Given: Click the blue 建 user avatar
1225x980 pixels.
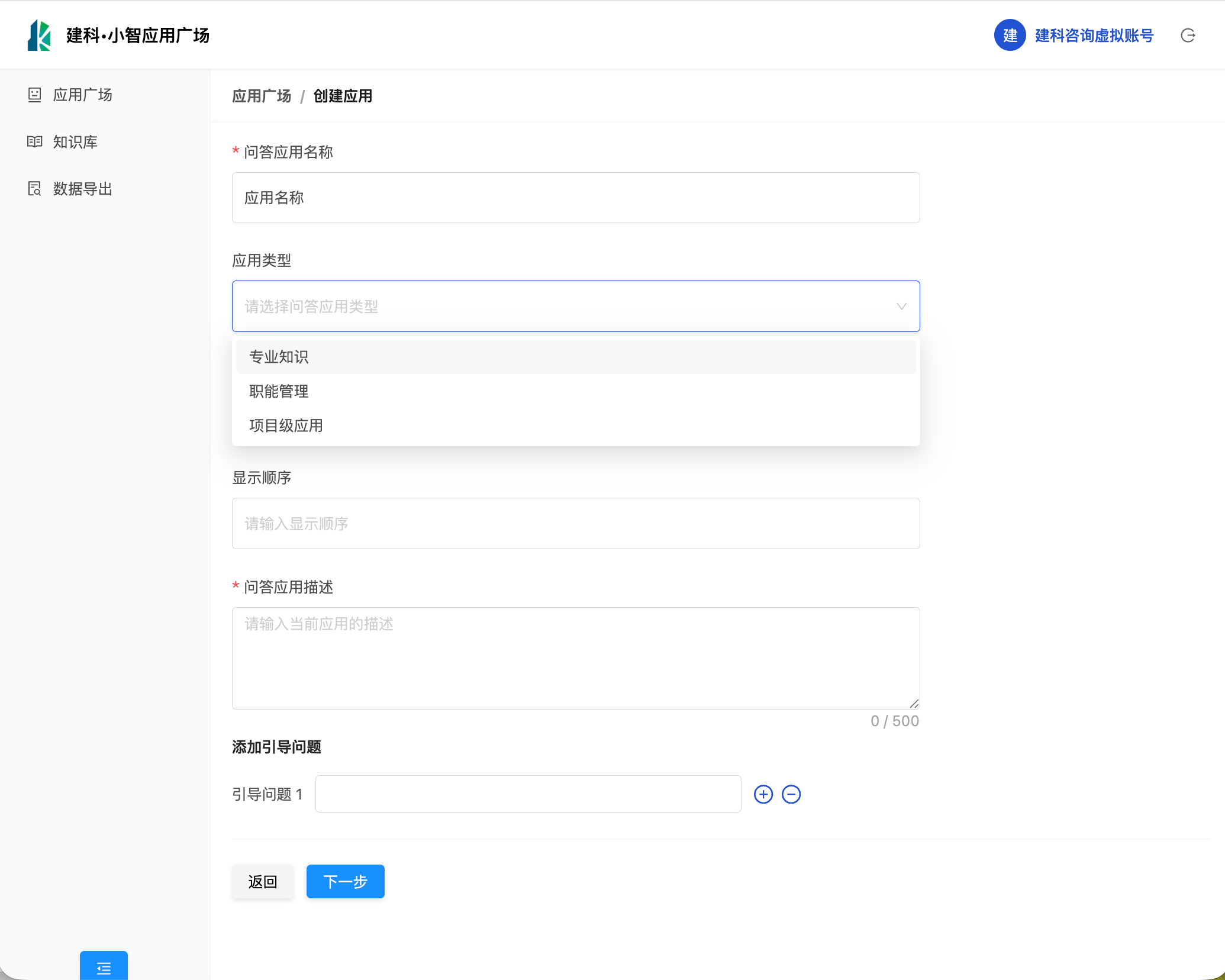Looking at the screenshot, I should click(x=1010, y=36).
